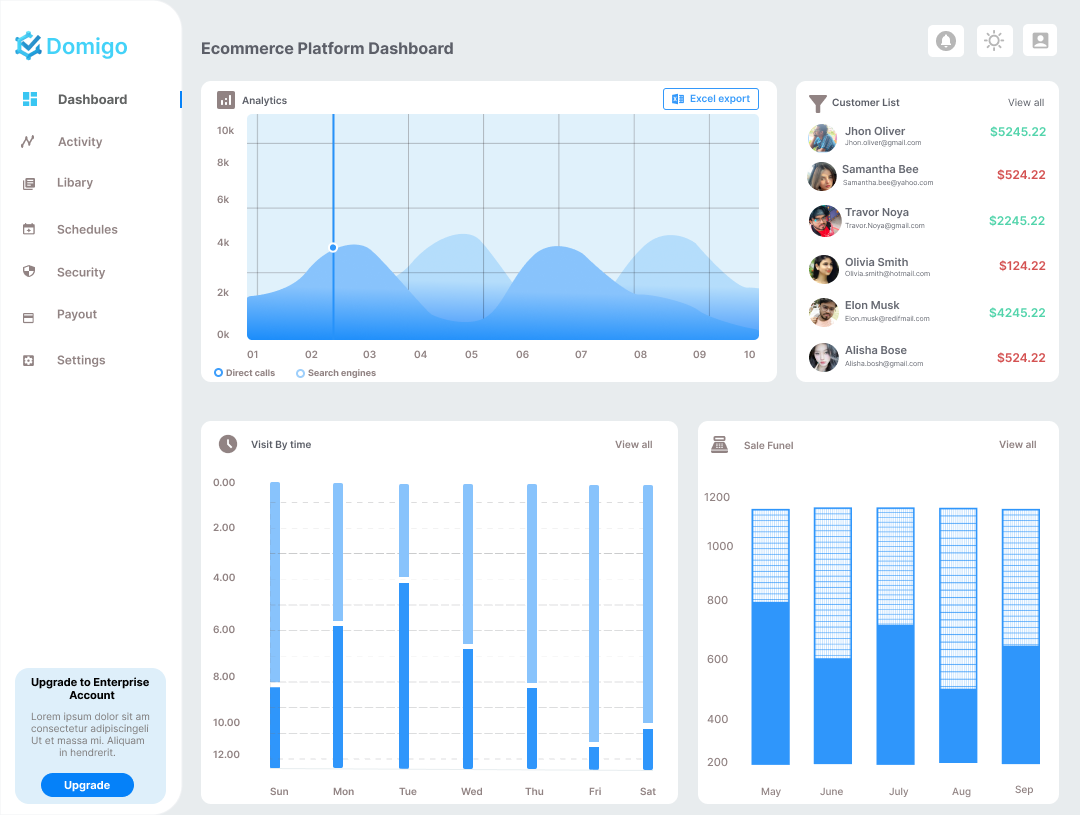This screenshot has height=815, width=1080.
Task: Click the Domigo logo
Action: (71, 46)
